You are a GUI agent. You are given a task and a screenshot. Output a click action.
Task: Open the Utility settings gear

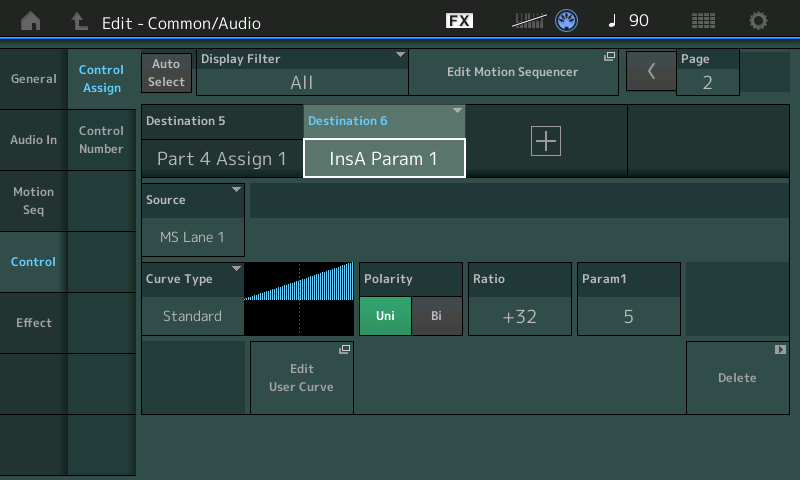pyautogui.click(x=759, y=21)
